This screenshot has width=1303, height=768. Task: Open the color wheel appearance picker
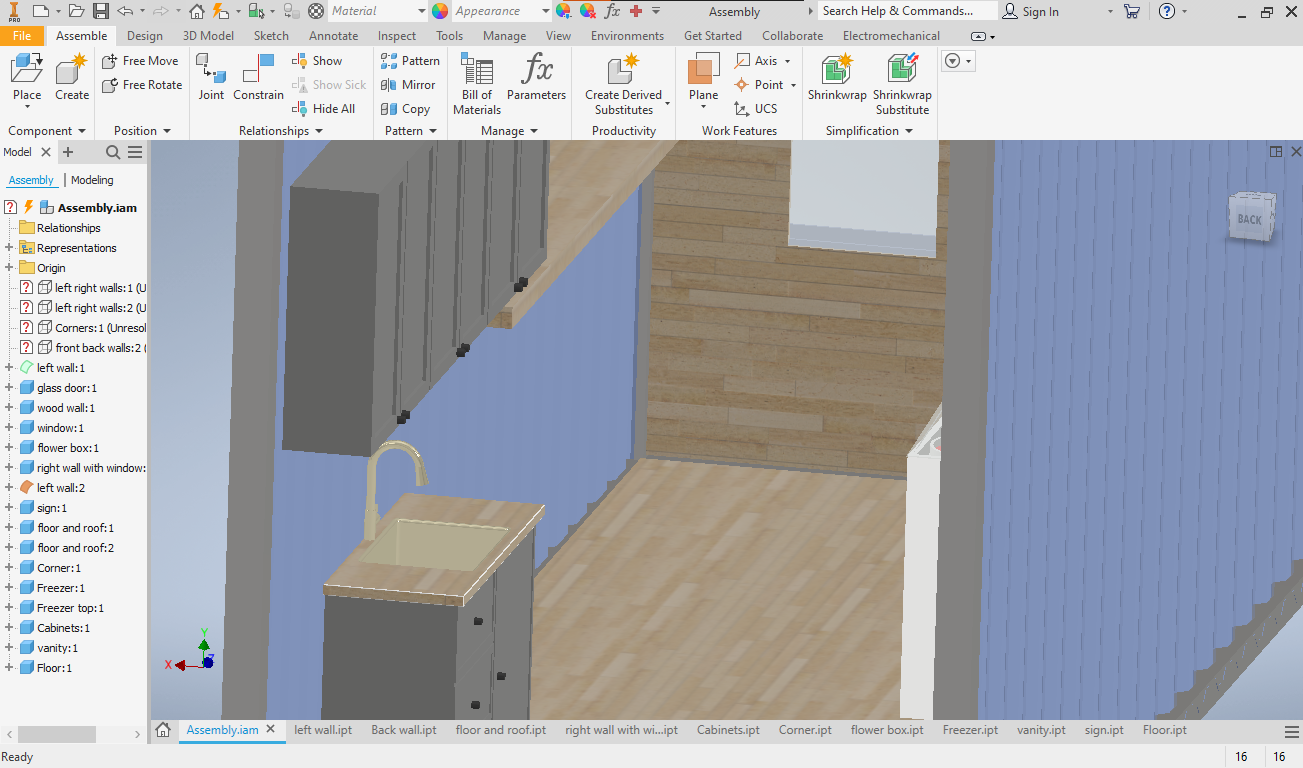[x=440, y=11]
